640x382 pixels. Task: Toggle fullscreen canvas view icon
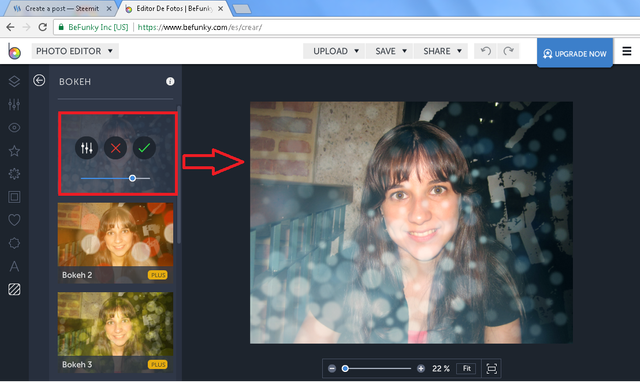tap(491, 369)
